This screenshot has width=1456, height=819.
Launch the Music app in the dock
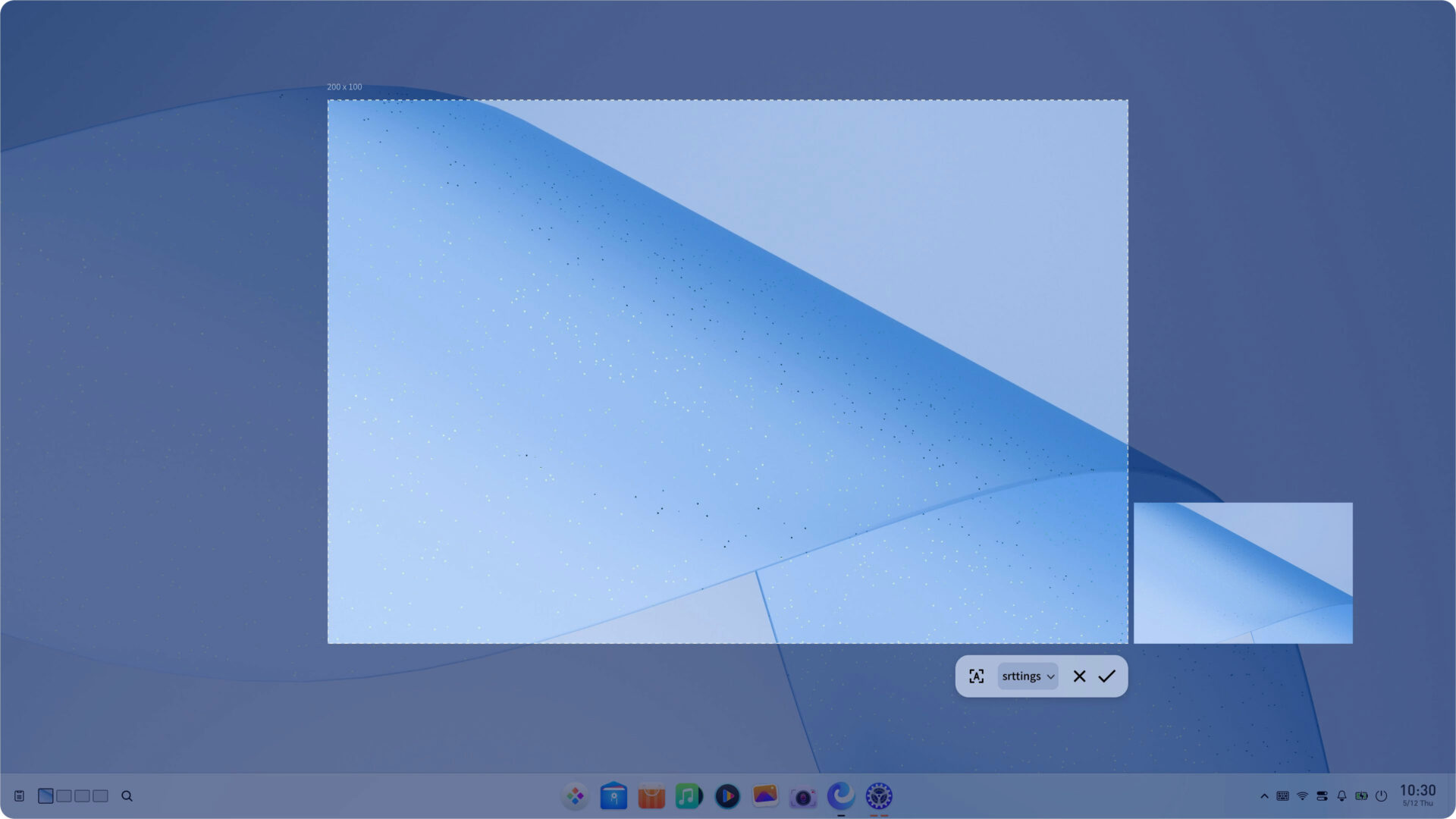689,796
